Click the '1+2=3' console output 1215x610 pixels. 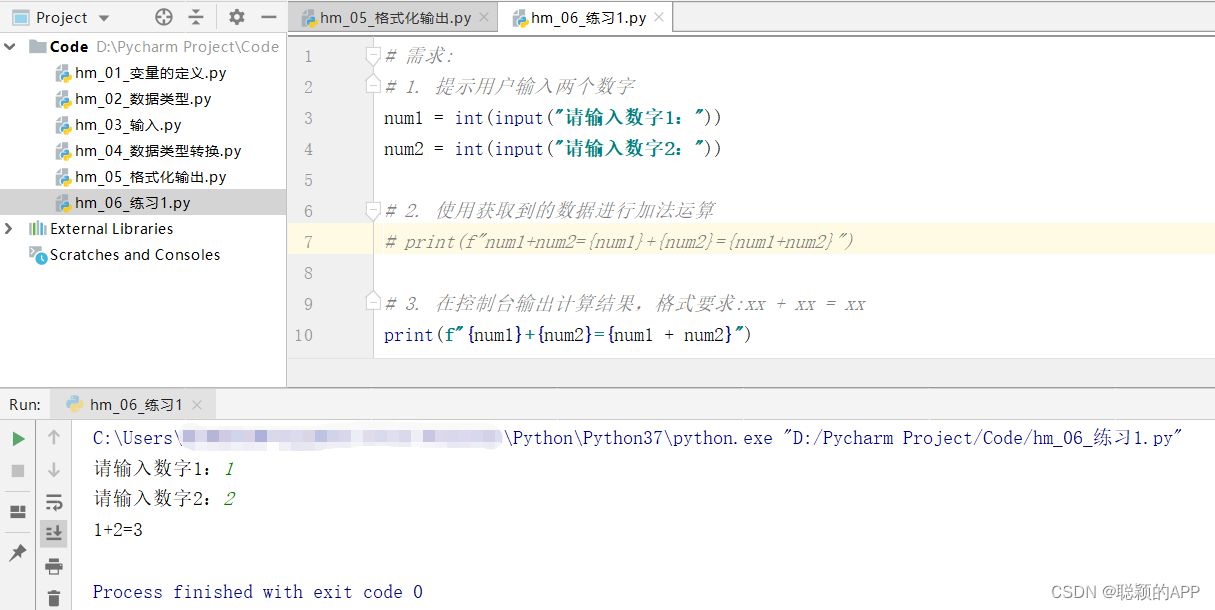point(118,530)
